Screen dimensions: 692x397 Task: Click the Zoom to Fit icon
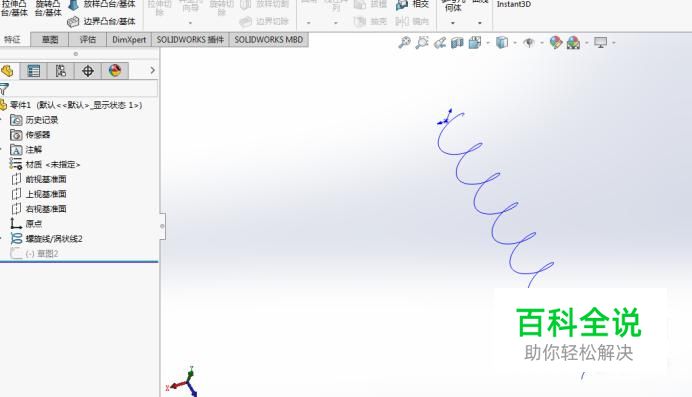(404, 42)
